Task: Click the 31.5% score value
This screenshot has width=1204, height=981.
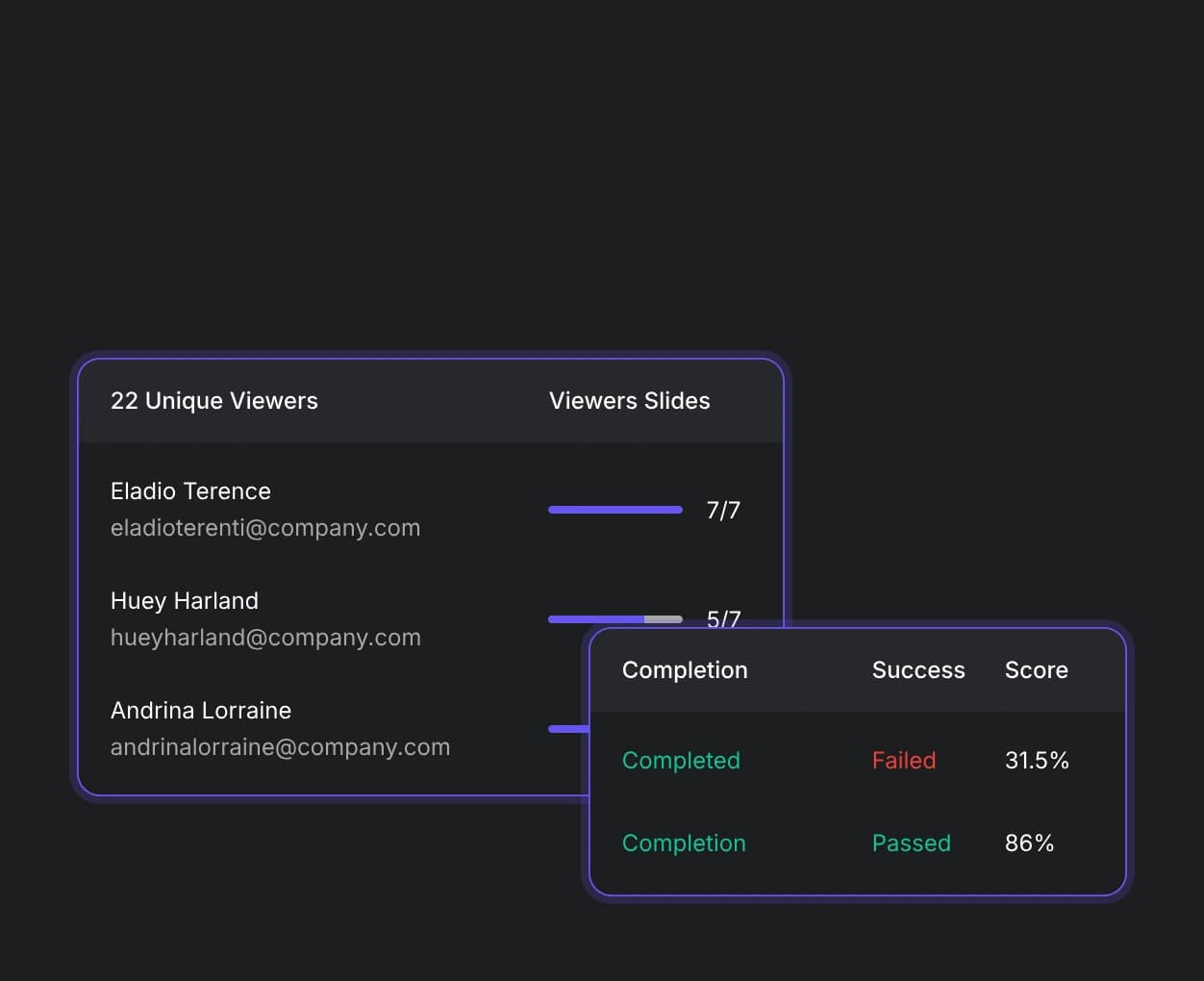Action: coord(1037,761)
